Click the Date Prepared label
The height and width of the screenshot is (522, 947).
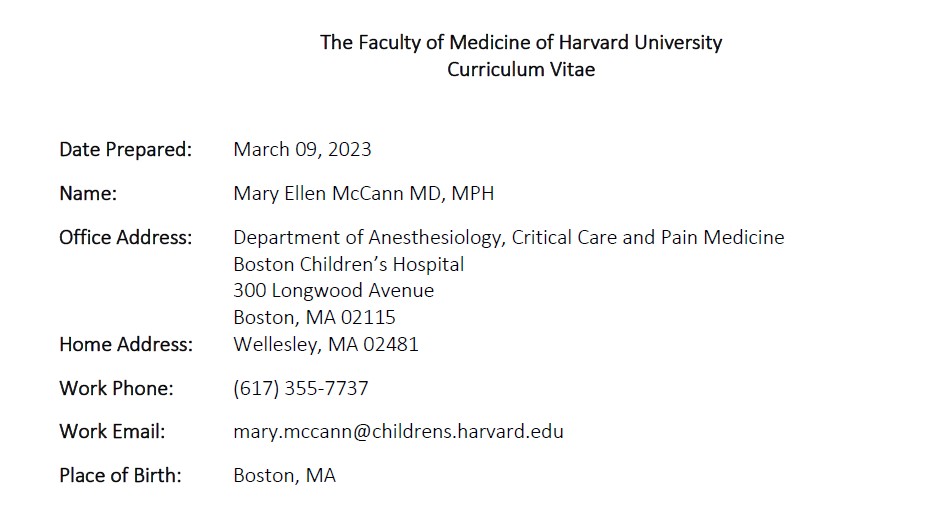[125, 150]
